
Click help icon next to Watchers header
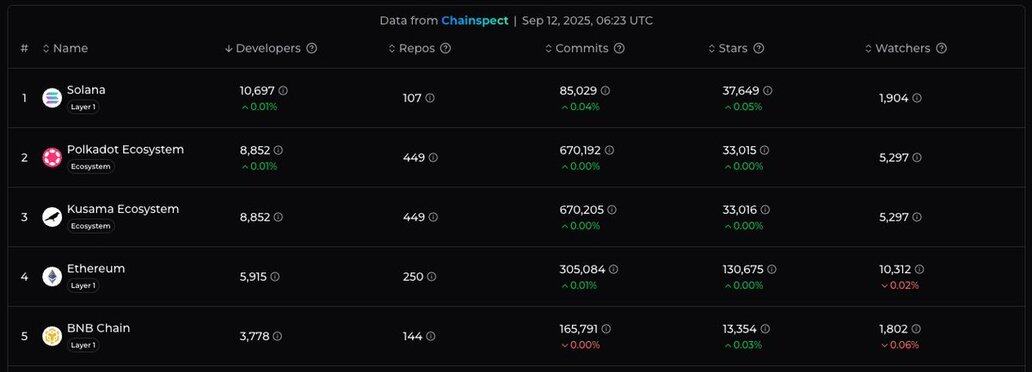[x=941, y=48]
